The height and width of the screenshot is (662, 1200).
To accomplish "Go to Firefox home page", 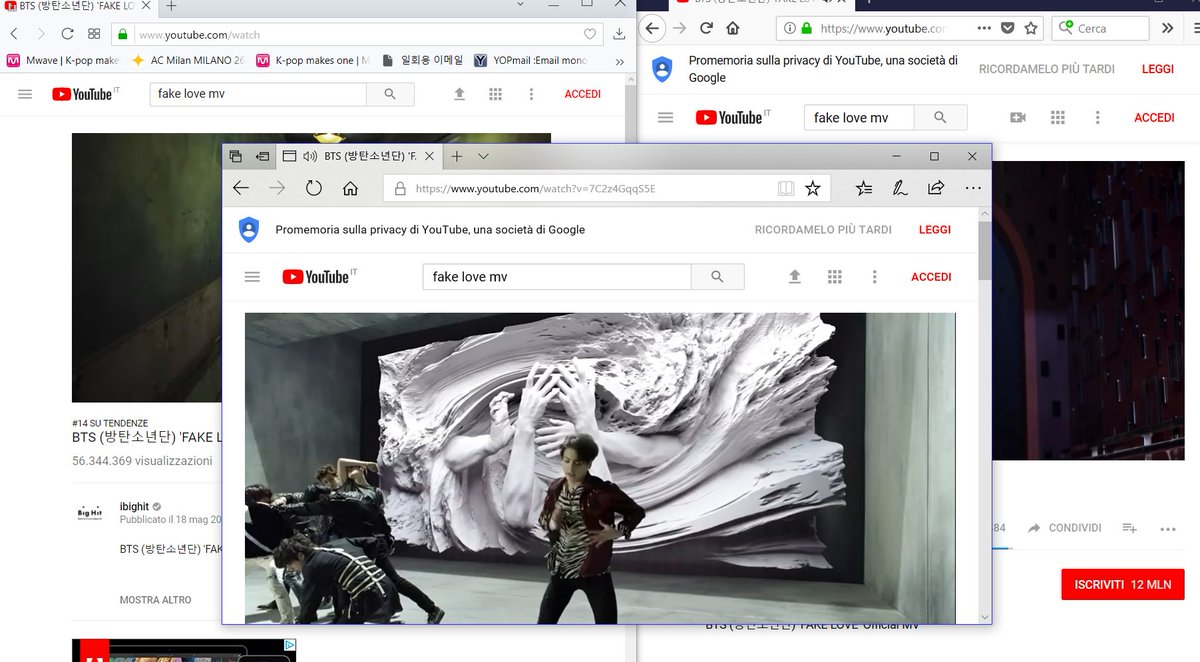I will click(733, 28).
